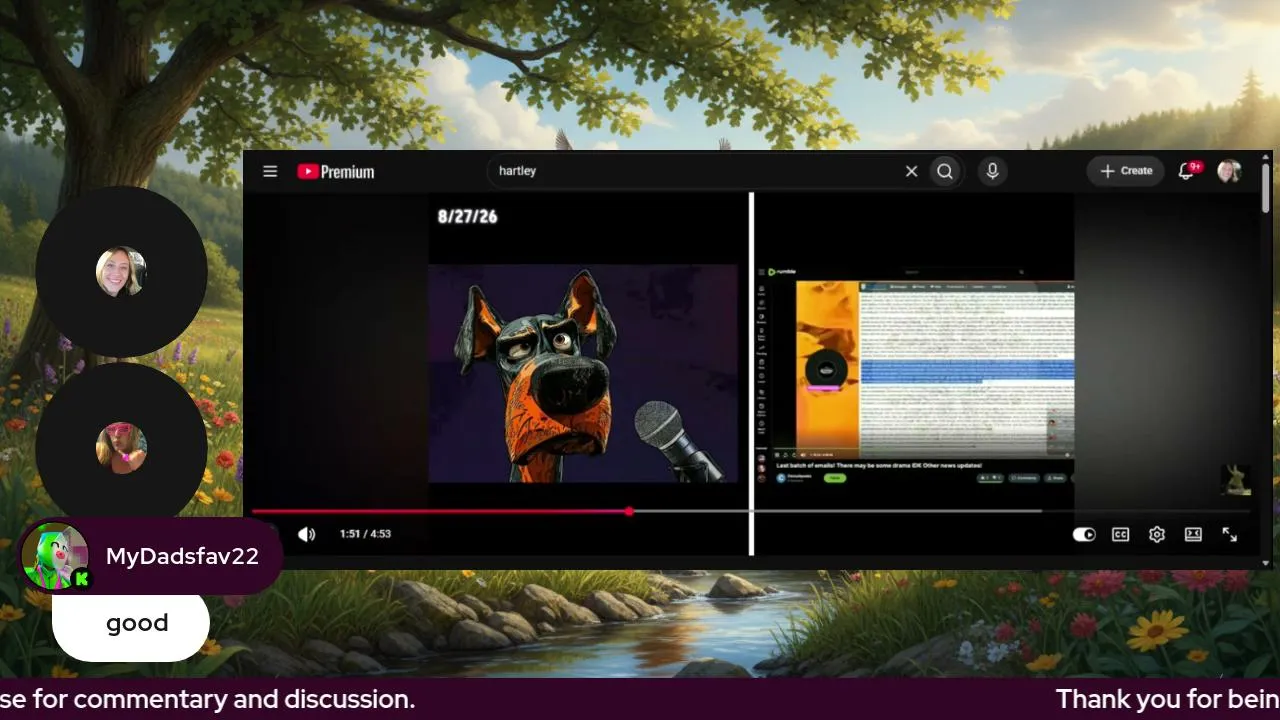The width and height of the screenshot is (1280, 720).
Task: Go to YouTube Premium home via logo
Action: [336, 171]
